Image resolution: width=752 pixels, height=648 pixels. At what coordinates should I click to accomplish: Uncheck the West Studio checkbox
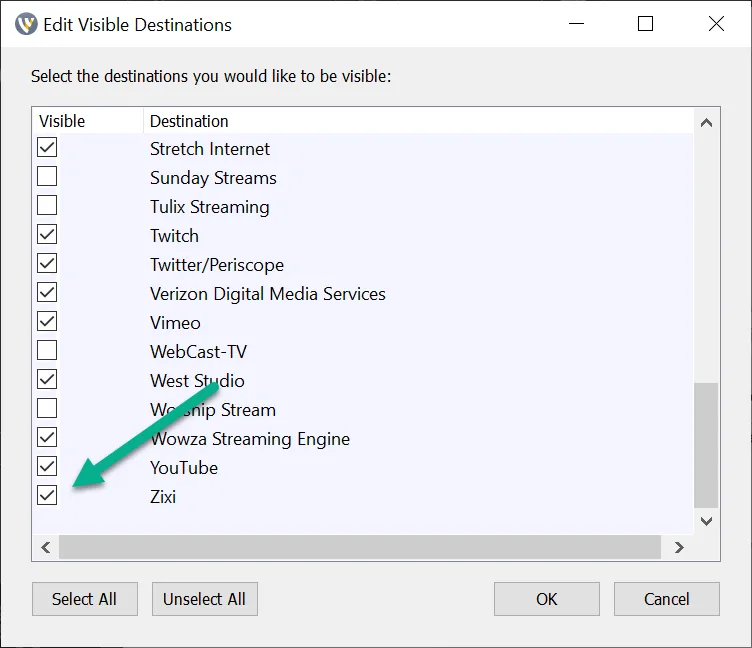point(47,379)
